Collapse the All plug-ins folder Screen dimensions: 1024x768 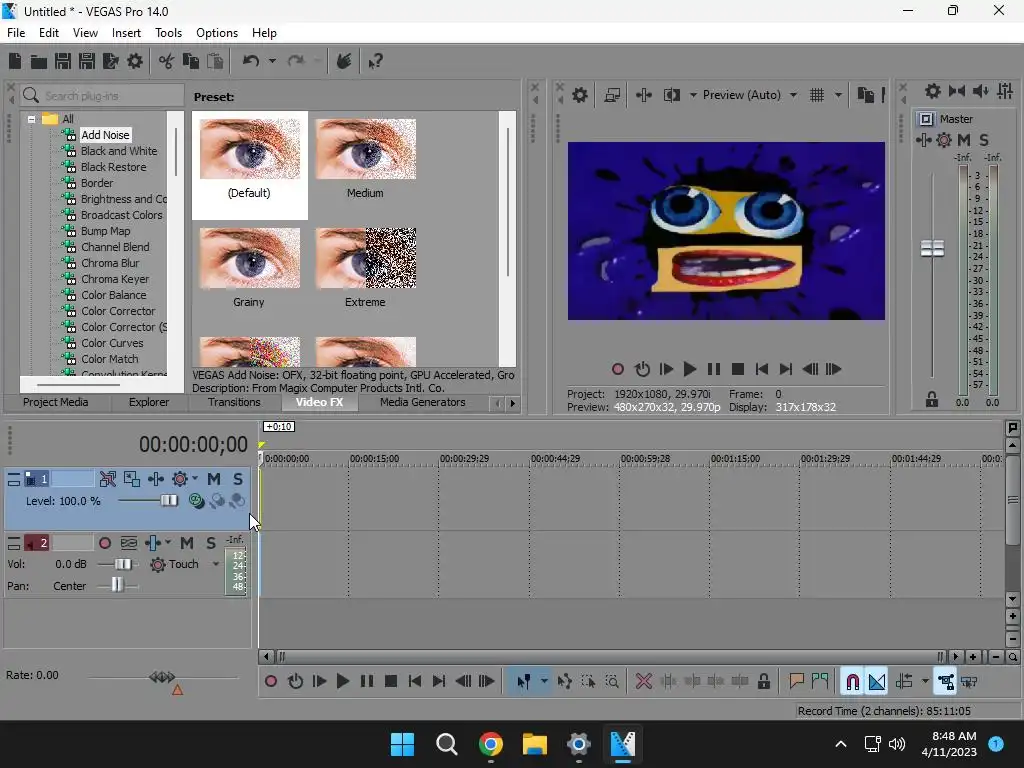[x=31, y=120]
